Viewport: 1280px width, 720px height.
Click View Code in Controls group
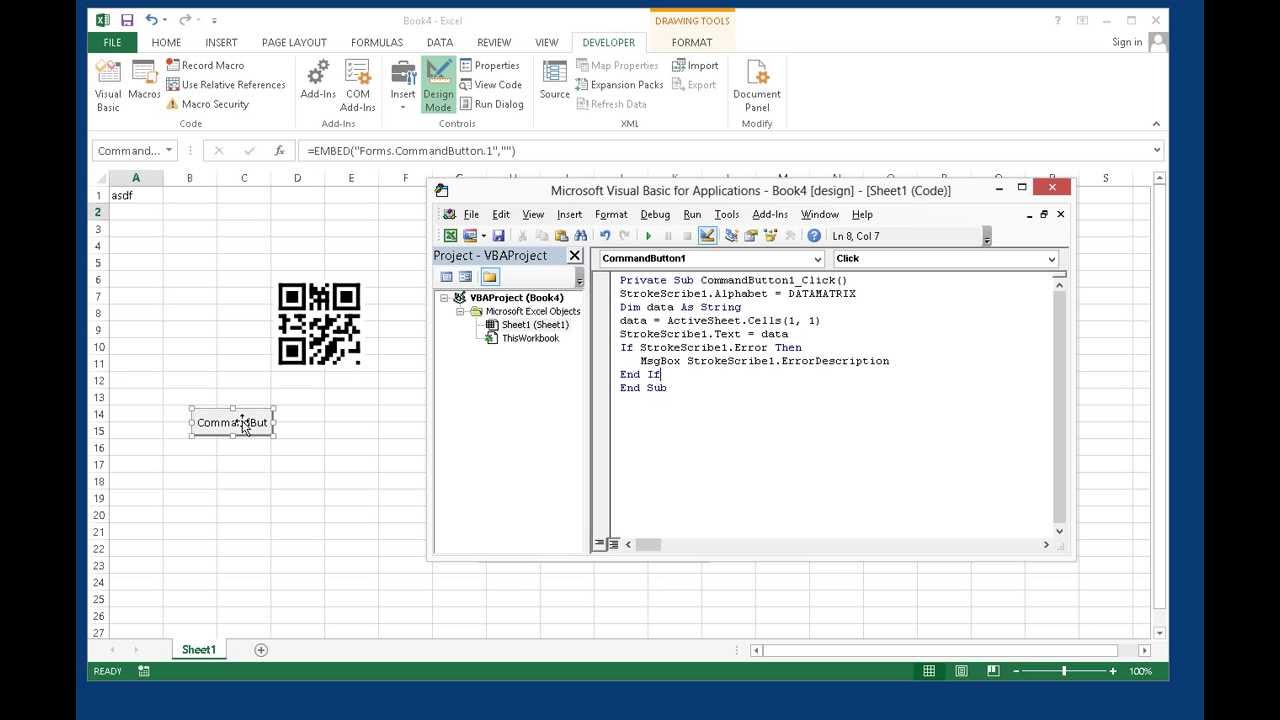click(491, 85)
